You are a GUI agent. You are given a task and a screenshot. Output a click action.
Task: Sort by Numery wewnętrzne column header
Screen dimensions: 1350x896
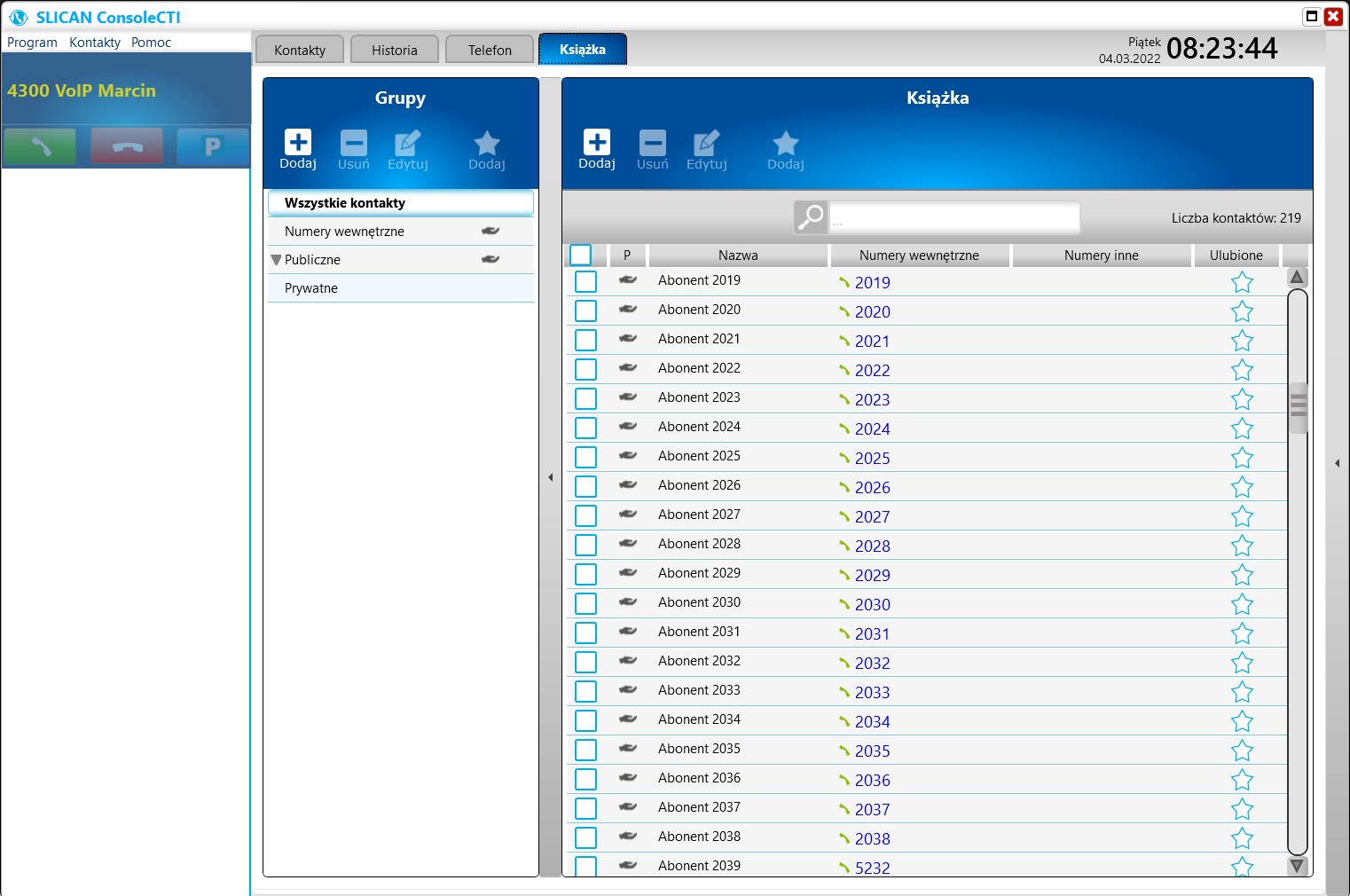point(919,255)
